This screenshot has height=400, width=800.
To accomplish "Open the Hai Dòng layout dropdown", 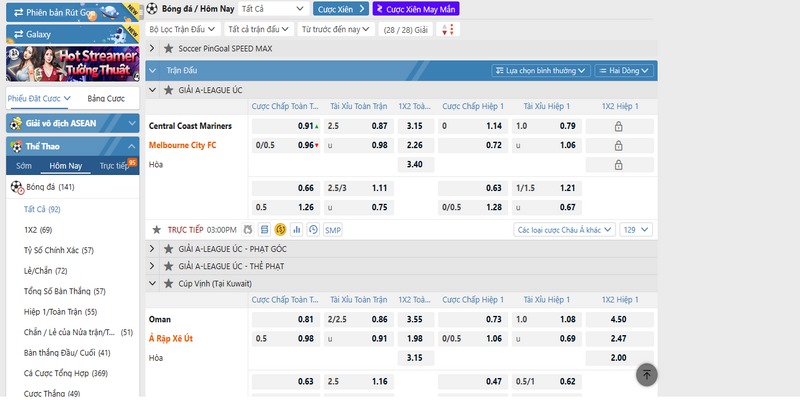I will click(x=624, y=71).
